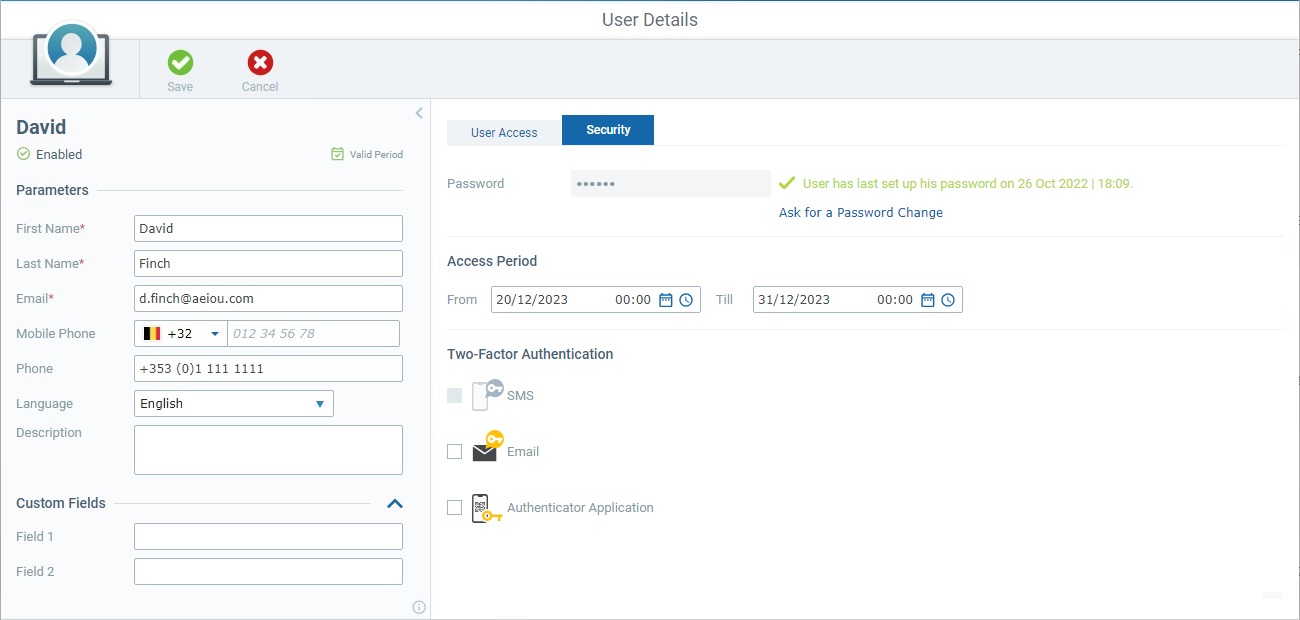Enable SMS two-factor authentication
The image size is (1300, 620).
454,395
